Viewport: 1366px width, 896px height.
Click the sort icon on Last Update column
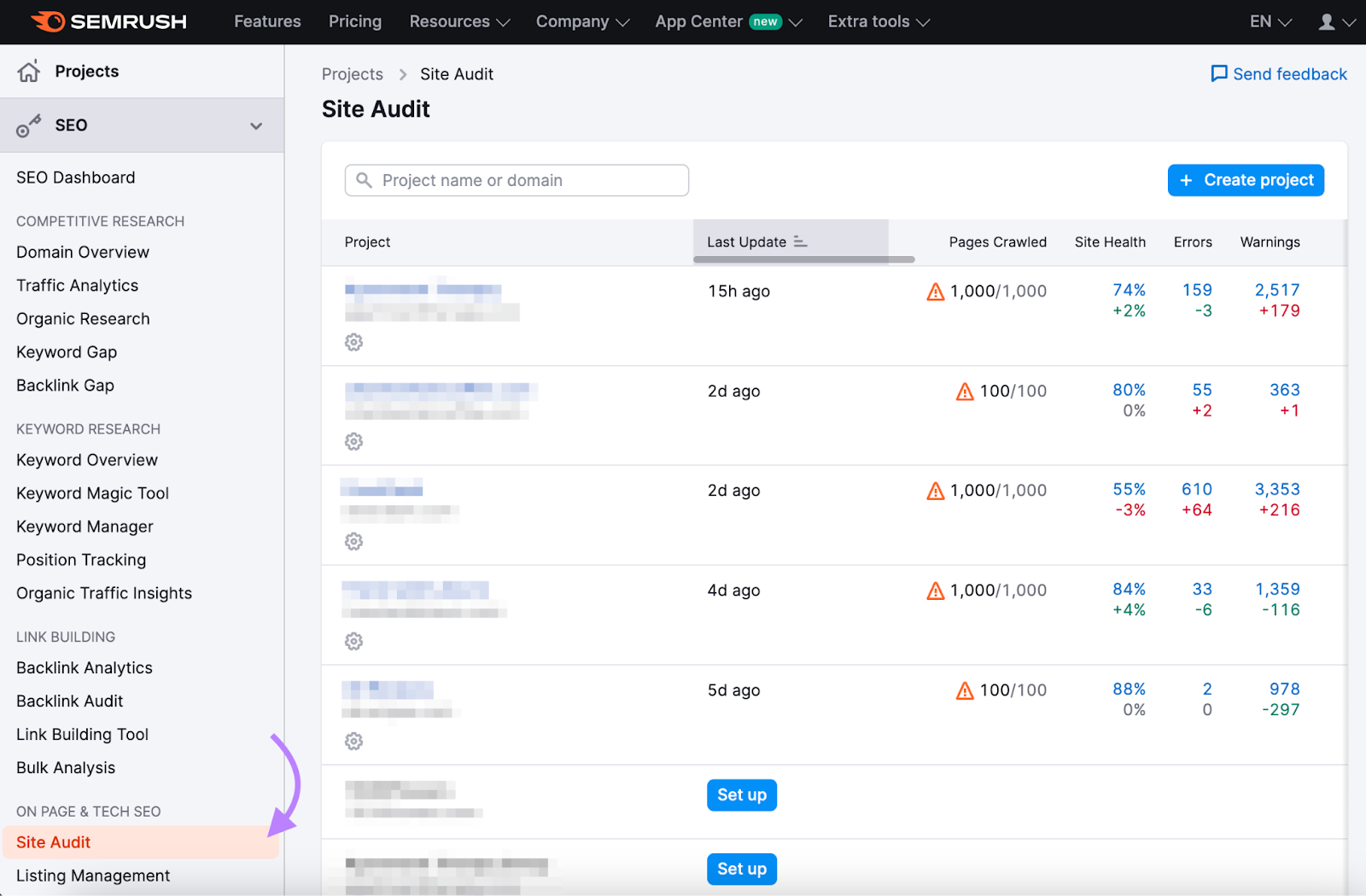point(800,241)
